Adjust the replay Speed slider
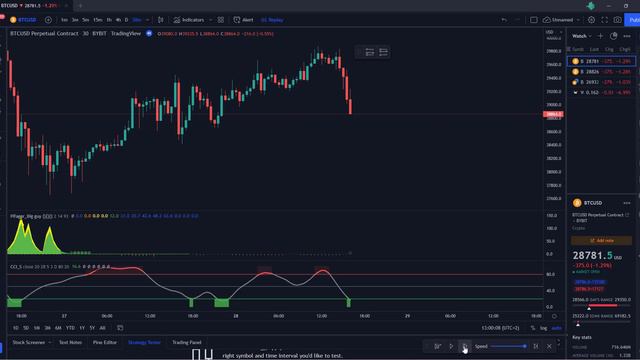The width and height of the screenshot is (640, 360). [508, 346]
